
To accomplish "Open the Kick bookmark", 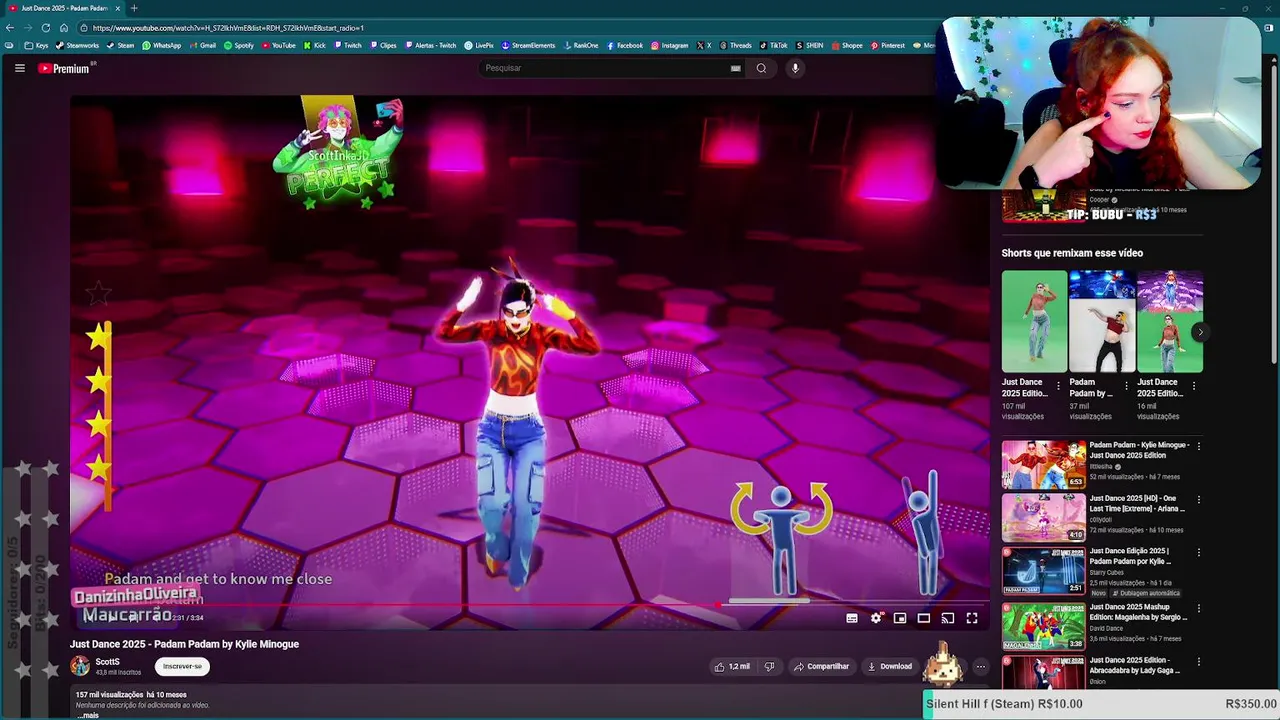I will click(315, 45).
